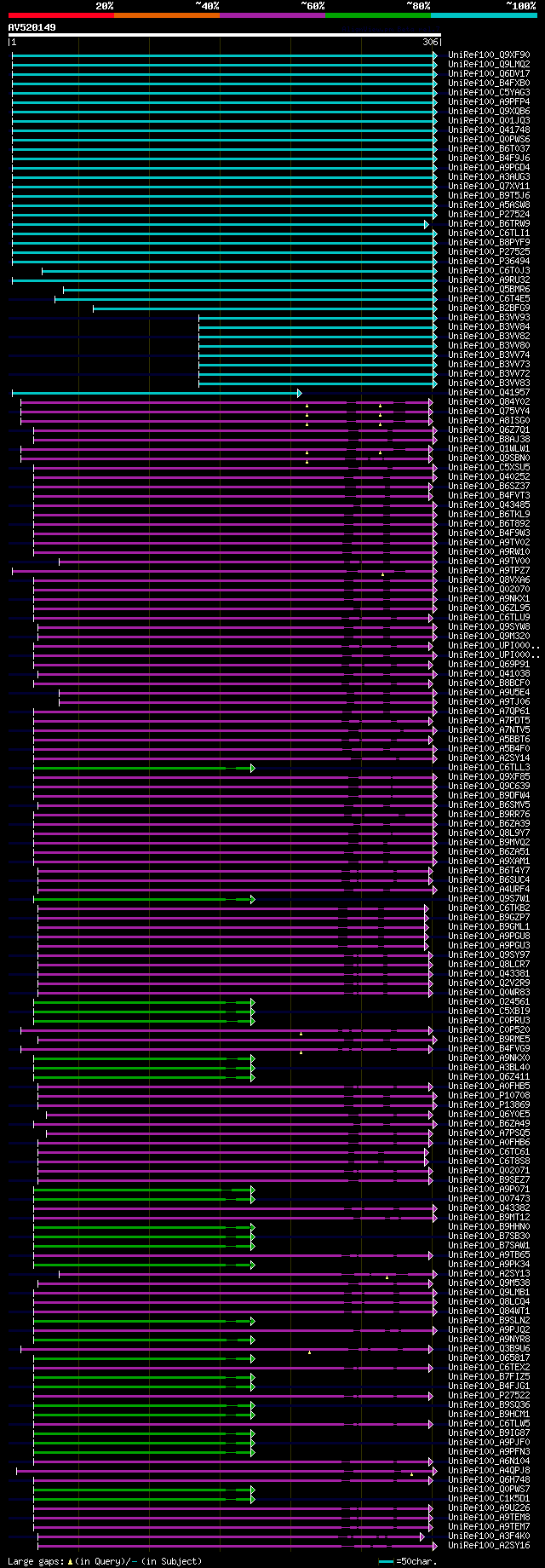Select the UniRef100_Q43485 label
The height and width of the screenshot is (1568, 545).
[489, 504]
